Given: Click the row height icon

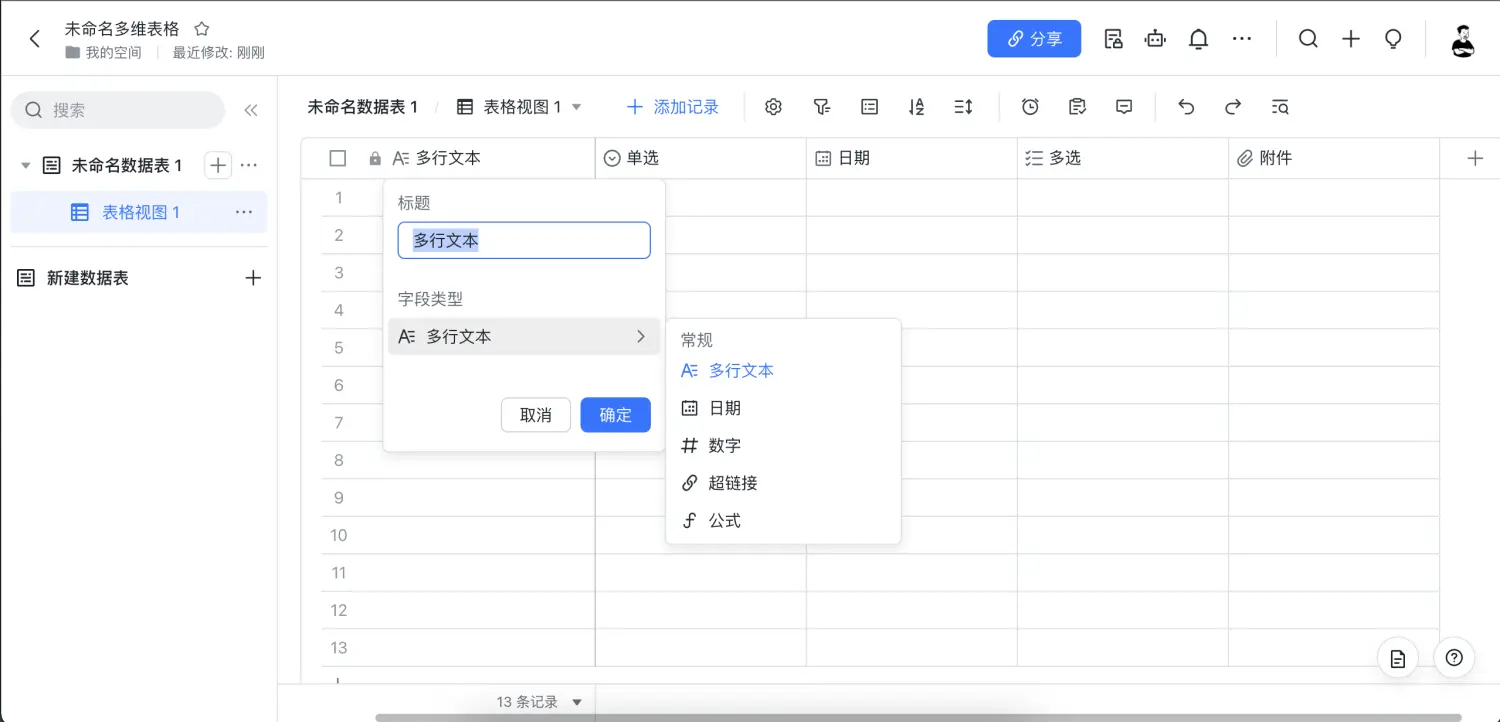Looking at the screenshot, I should [x=963, y=107].
